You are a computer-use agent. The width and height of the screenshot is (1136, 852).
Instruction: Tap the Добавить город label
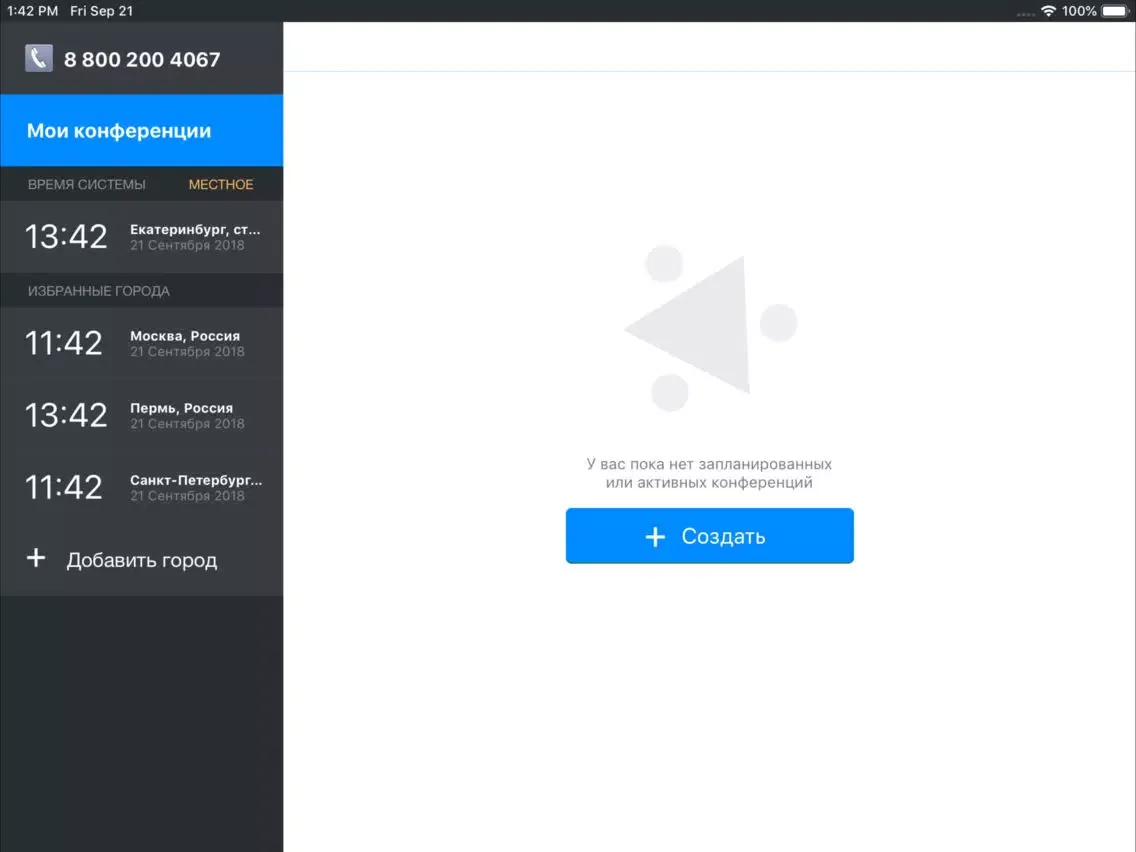click(x=142, y=560)
